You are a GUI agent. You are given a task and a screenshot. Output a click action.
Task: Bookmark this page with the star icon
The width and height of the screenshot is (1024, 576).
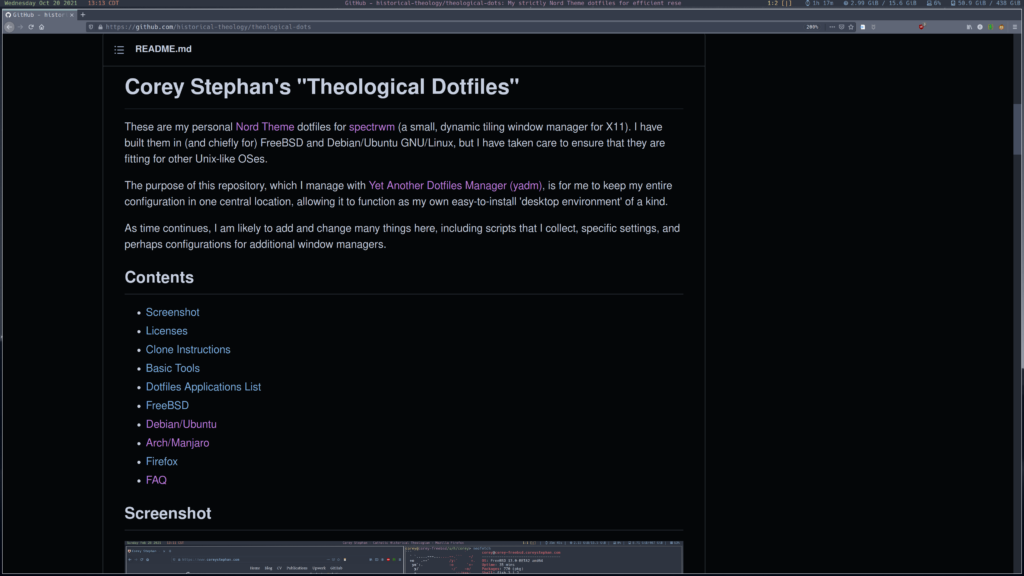coord(851,27)
